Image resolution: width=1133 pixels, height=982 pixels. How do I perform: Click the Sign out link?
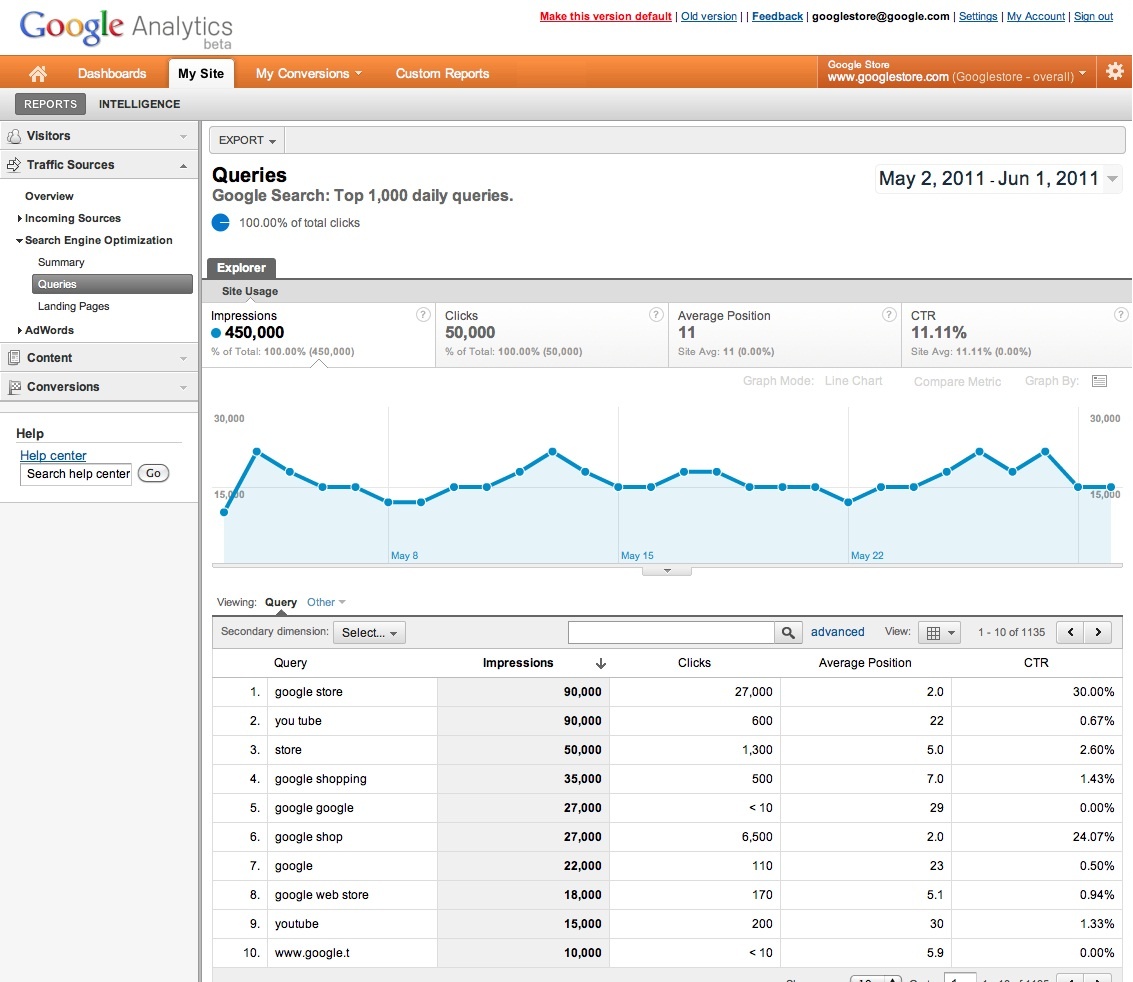tap(1093, 16)
